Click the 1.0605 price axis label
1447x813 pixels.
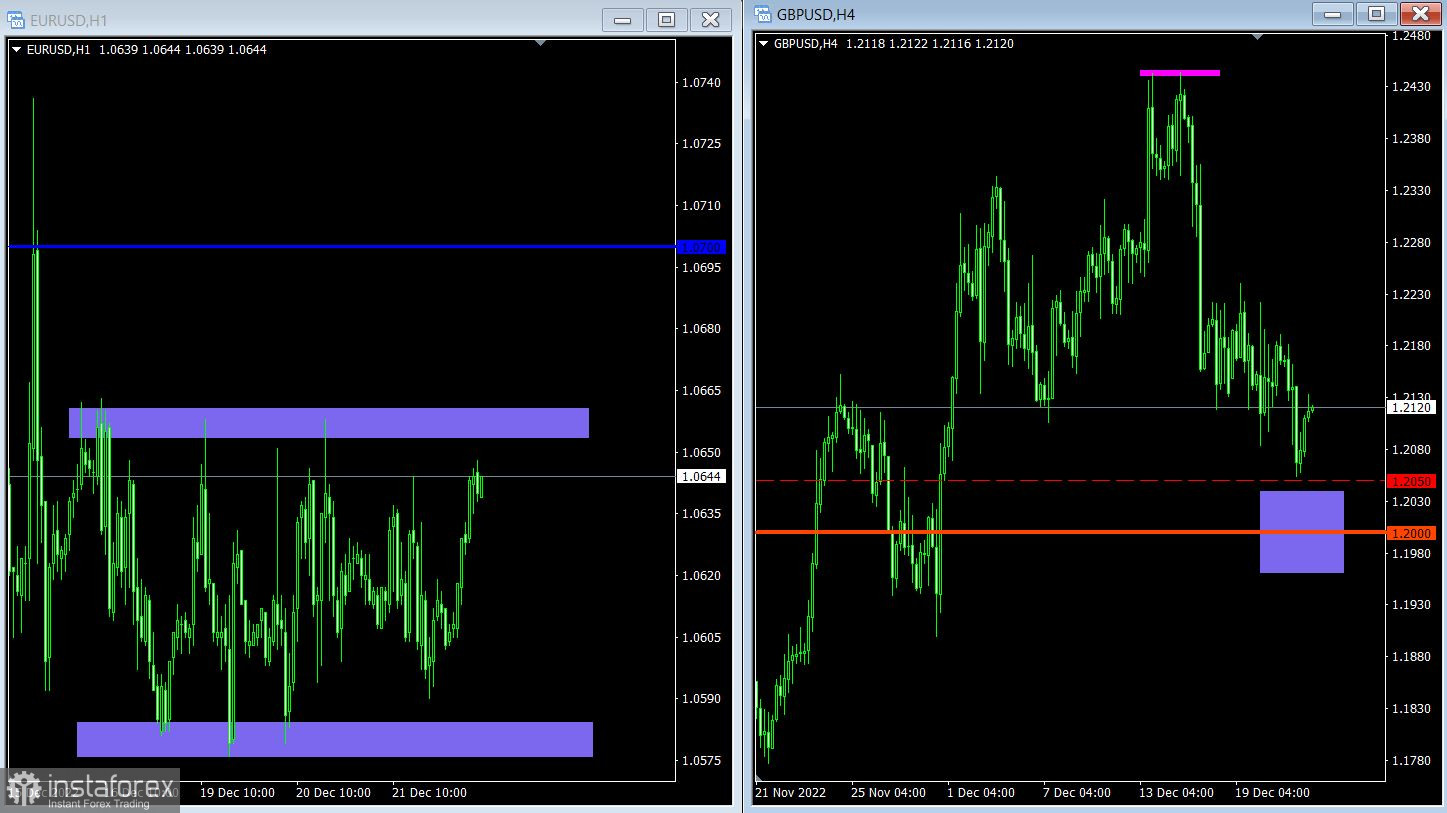[701, 638]
